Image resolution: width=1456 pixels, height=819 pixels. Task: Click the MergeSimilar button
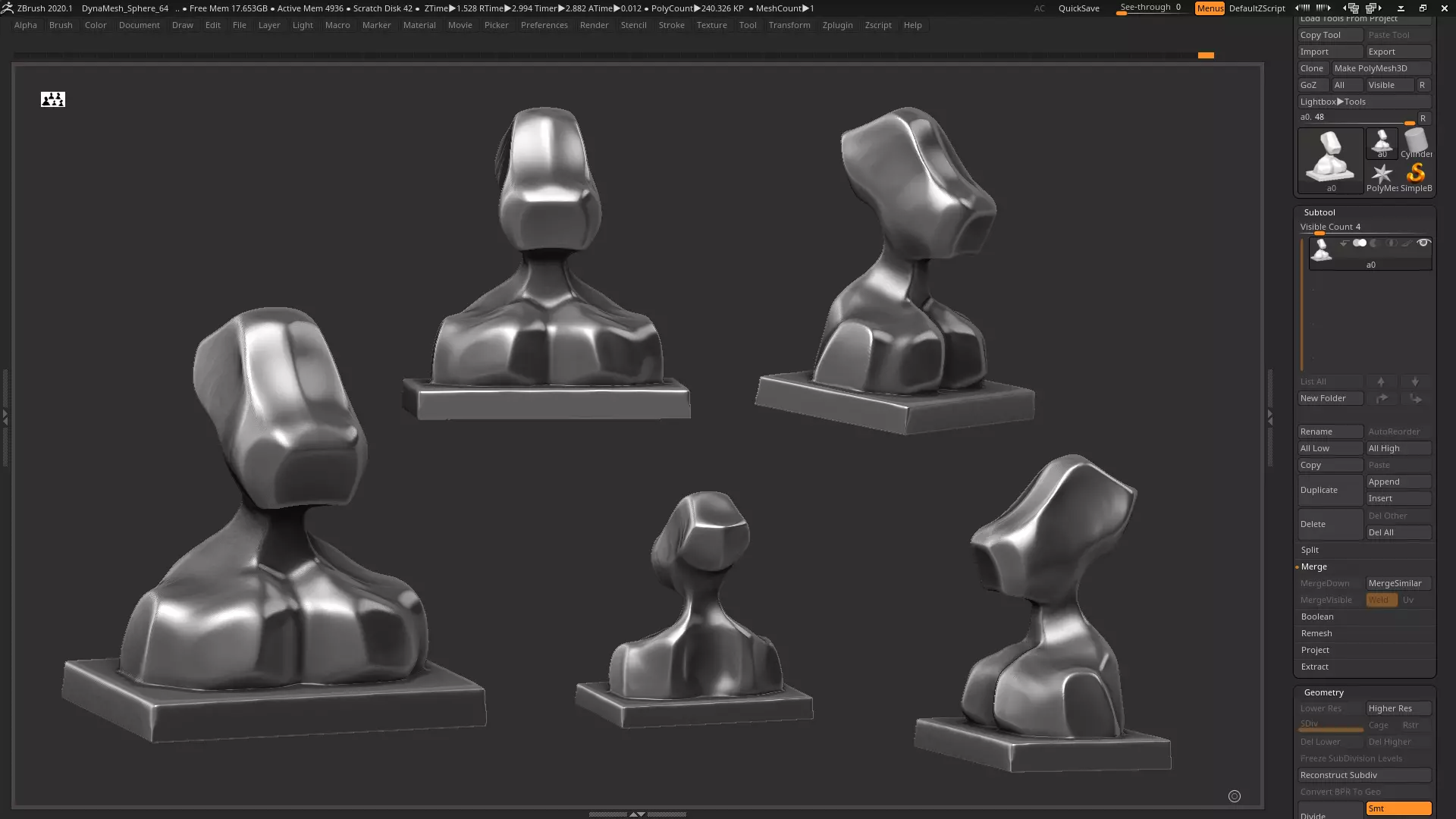pos(1398,583)
